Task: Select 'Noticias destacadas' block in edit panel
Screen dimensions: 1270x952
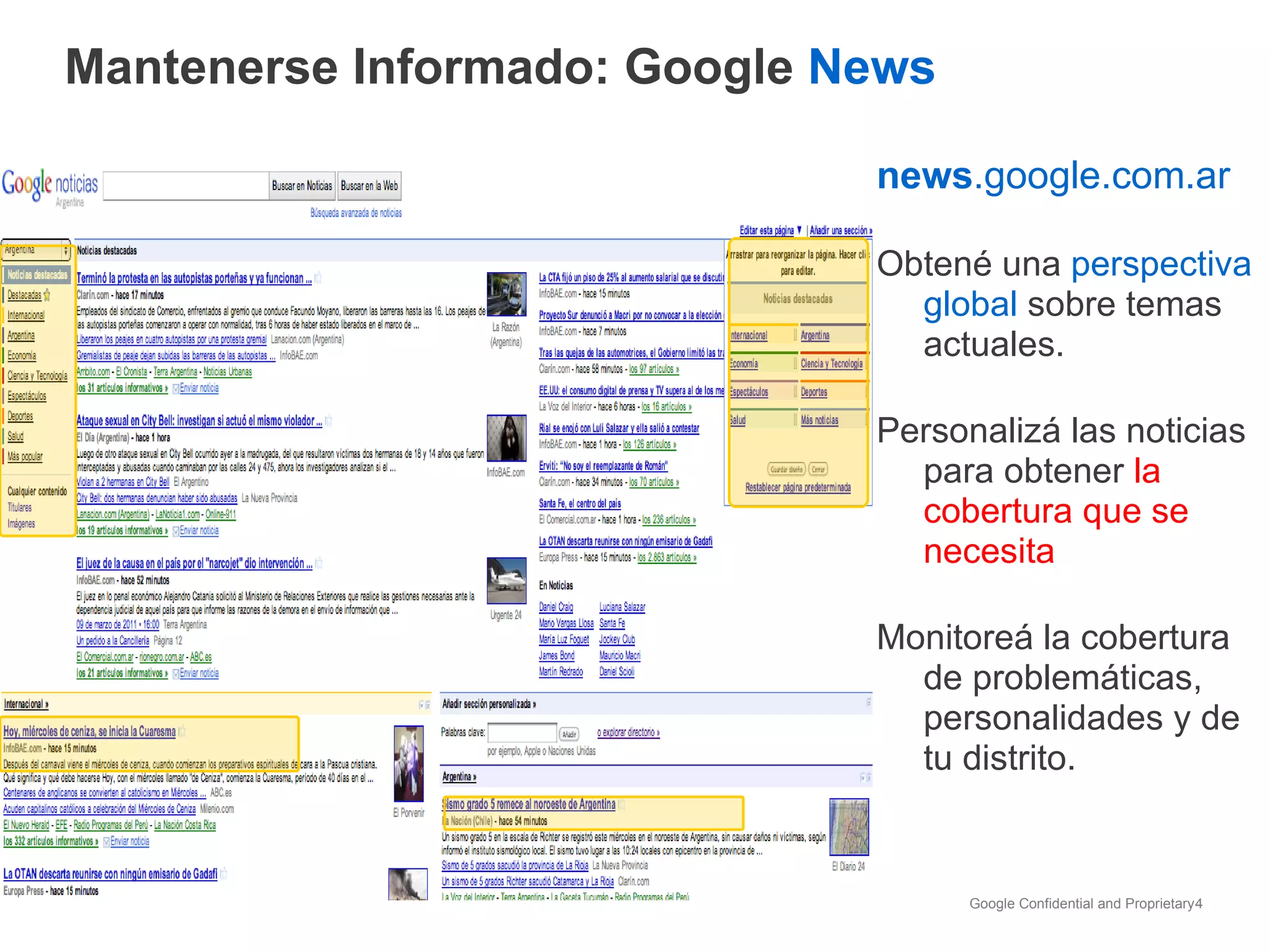Action: (x=798, y=299)
